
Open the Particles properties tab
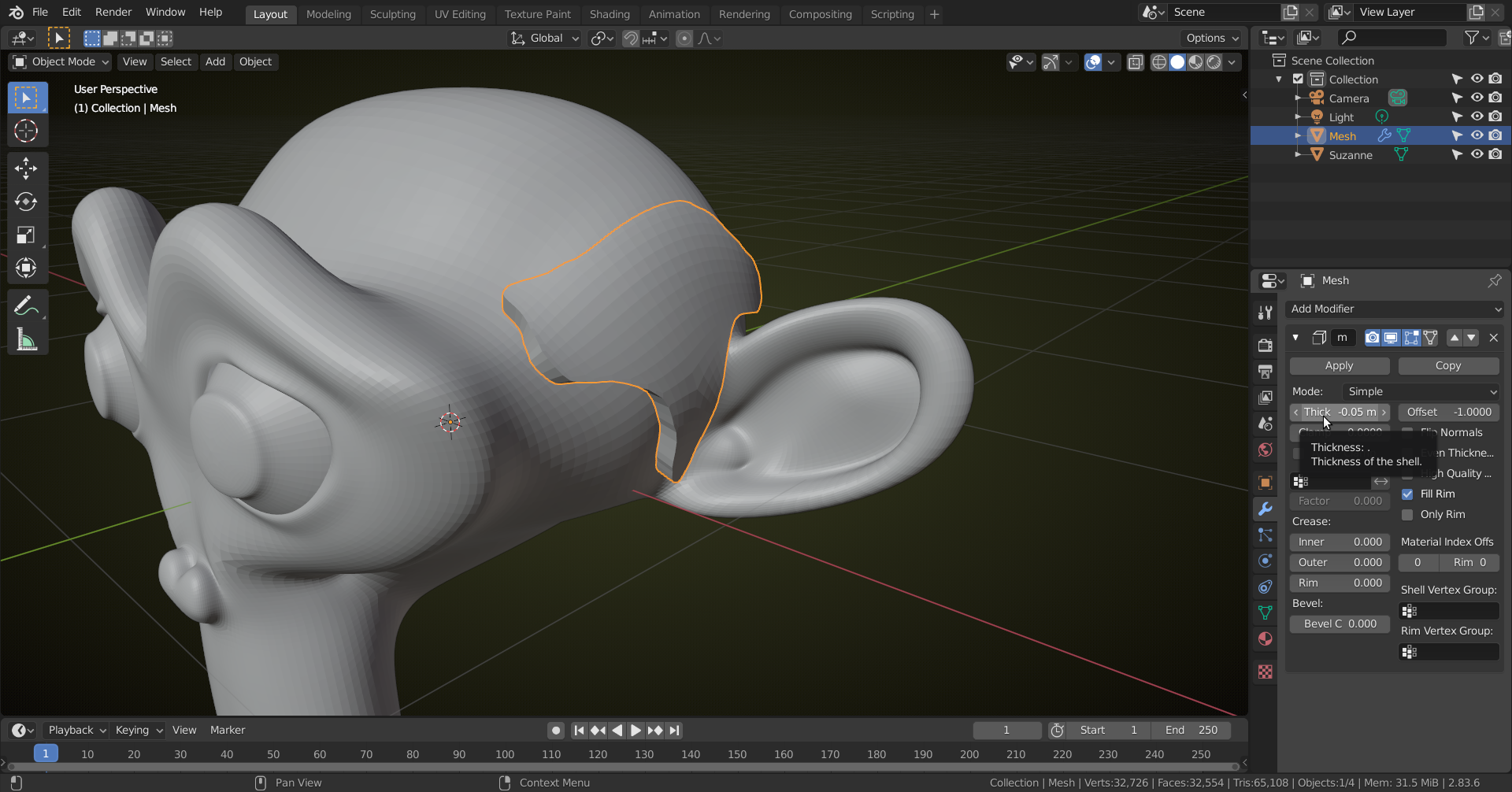coord(1266,535)
